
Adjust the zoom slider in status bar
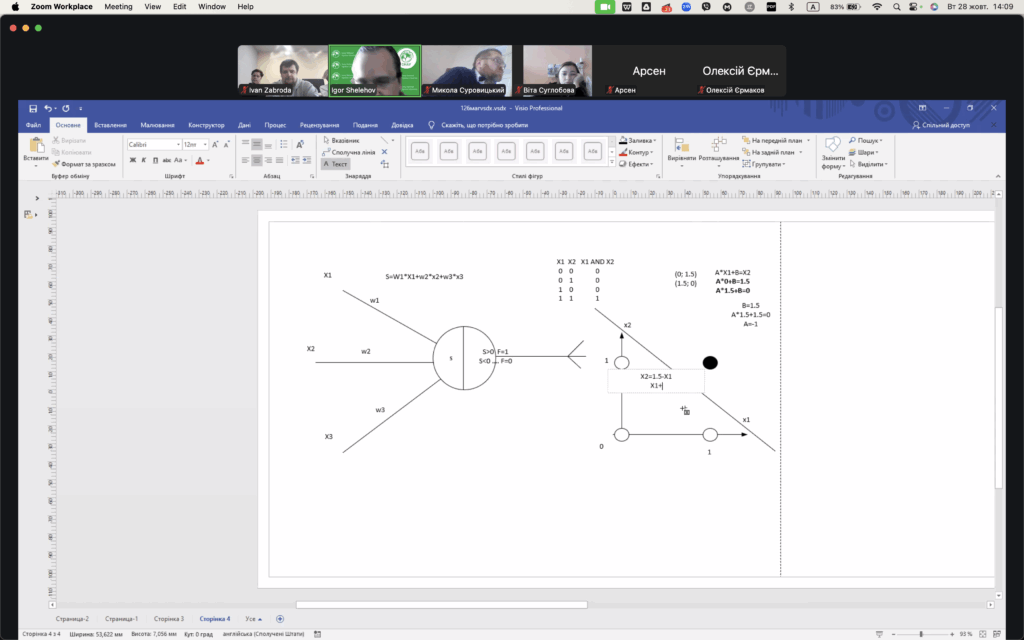click(921, 634)
